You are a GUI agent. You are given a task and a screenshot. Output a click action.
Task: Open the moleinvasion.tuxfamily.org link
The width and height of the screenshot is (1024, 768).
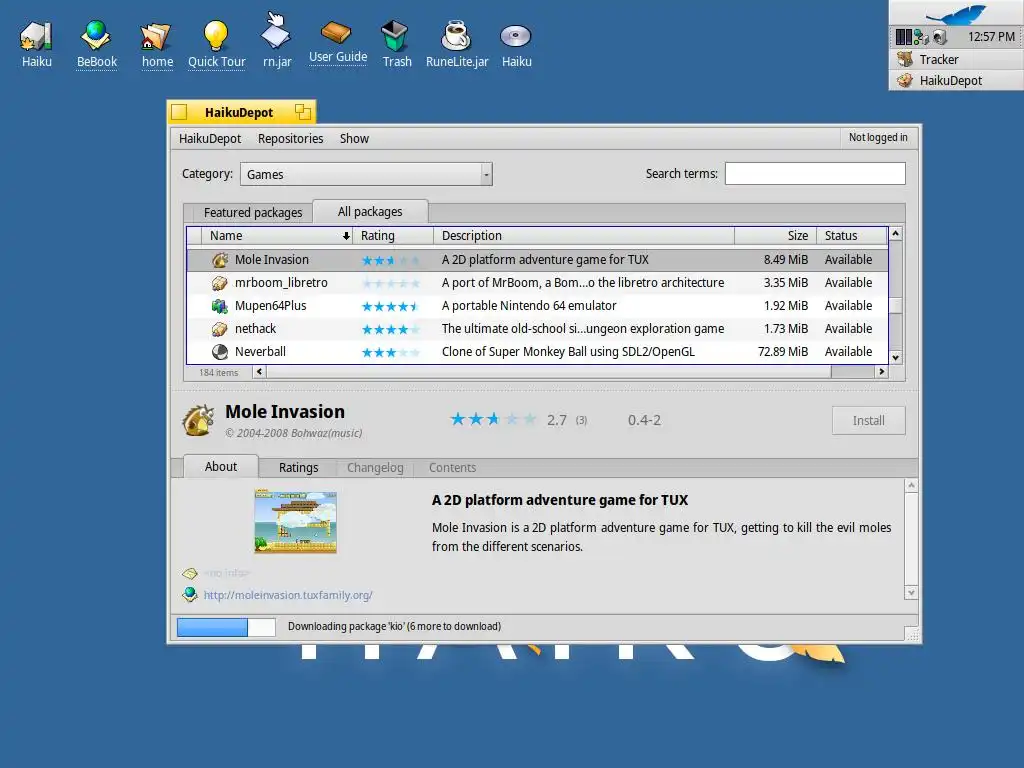pyautogui.click(x=288, y=595)
